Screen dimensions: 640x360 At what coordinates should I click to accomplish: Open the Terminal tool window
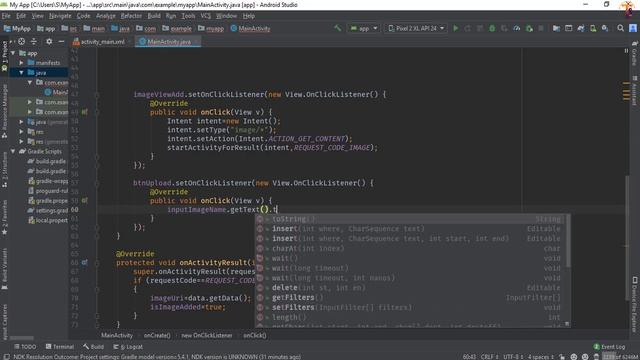click(x=60, y=347)
